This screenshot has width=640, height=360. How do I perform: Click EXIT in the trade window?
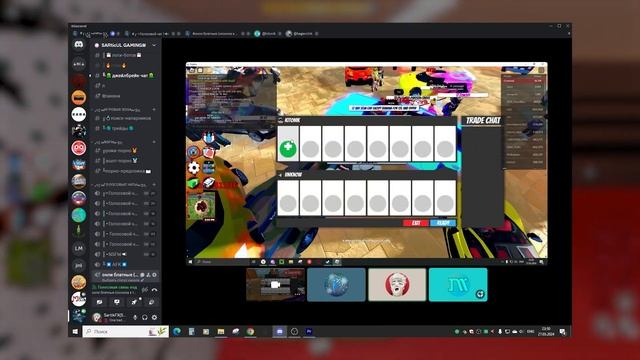point(416,223)
